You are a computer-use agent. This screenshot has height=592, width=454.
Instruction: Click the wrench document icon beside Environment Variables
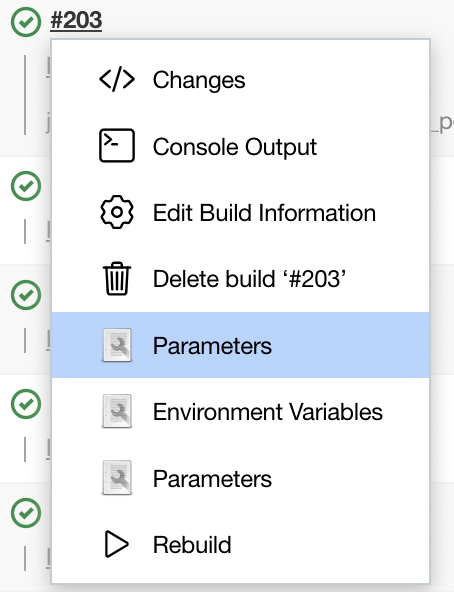117,411
